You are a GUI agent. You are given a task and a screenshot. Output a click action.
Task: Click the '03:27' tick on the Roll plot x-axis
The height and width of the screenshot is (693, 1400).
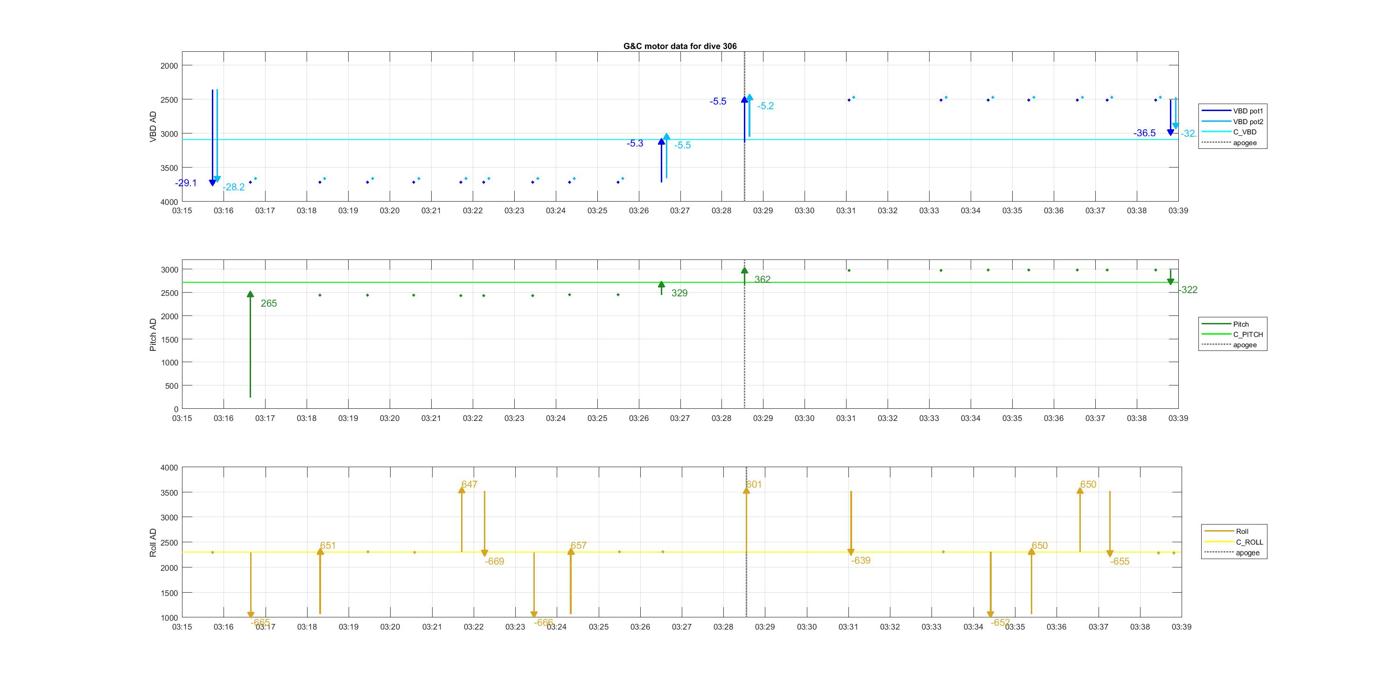tap(682, 627)
